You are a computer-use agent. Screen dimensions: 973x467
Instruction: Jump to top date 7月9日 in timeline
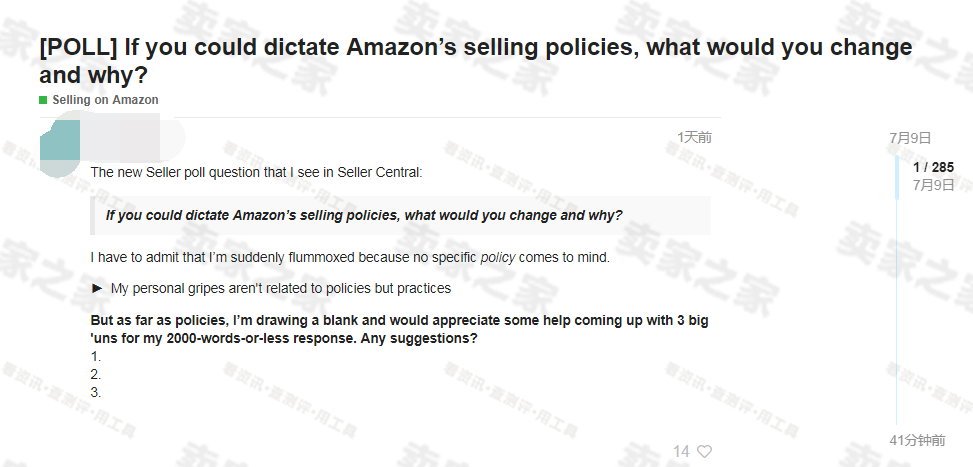[910, 138]
